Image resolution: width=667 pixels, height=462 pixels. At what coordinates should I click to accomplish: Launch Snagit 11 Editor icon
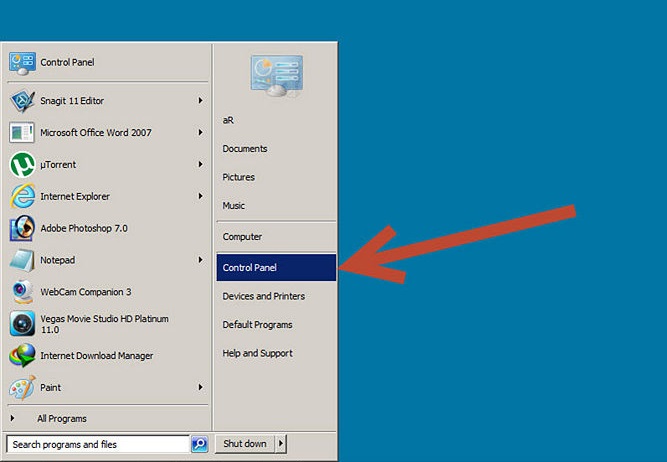pos(22,101)
